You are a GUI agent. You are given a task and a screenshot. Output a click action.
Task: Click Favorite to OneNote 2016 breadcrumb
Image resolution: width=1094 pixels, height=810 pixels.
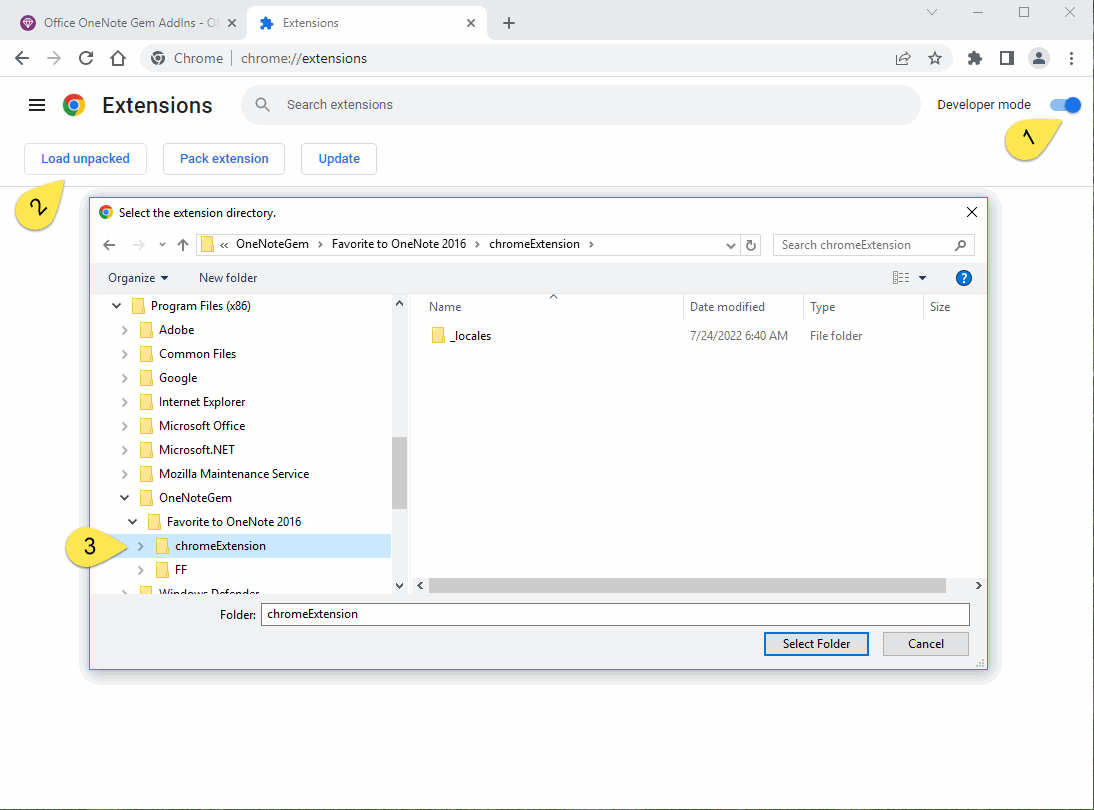[x=398, y=244]
